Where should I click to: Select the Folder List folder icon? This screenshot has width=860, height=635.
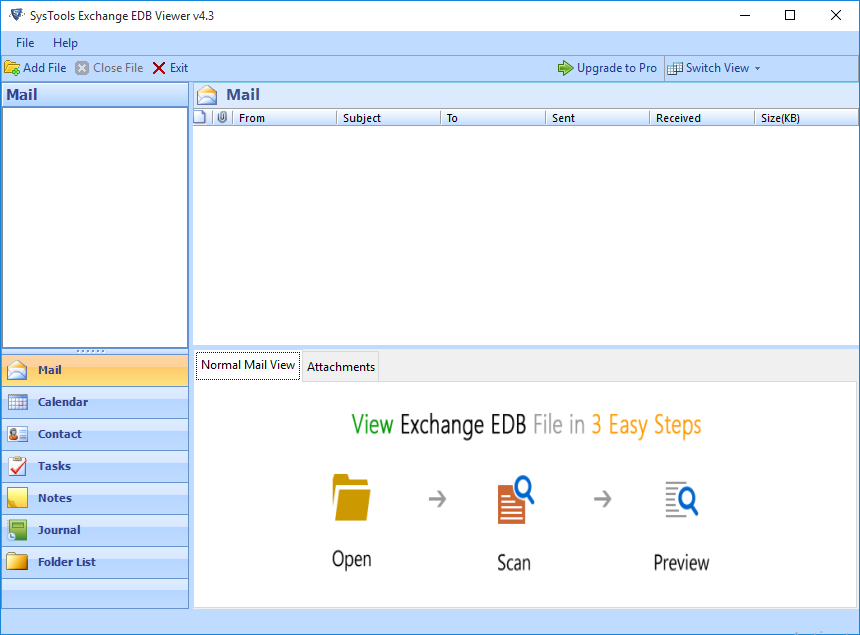(x=18, y=562)
